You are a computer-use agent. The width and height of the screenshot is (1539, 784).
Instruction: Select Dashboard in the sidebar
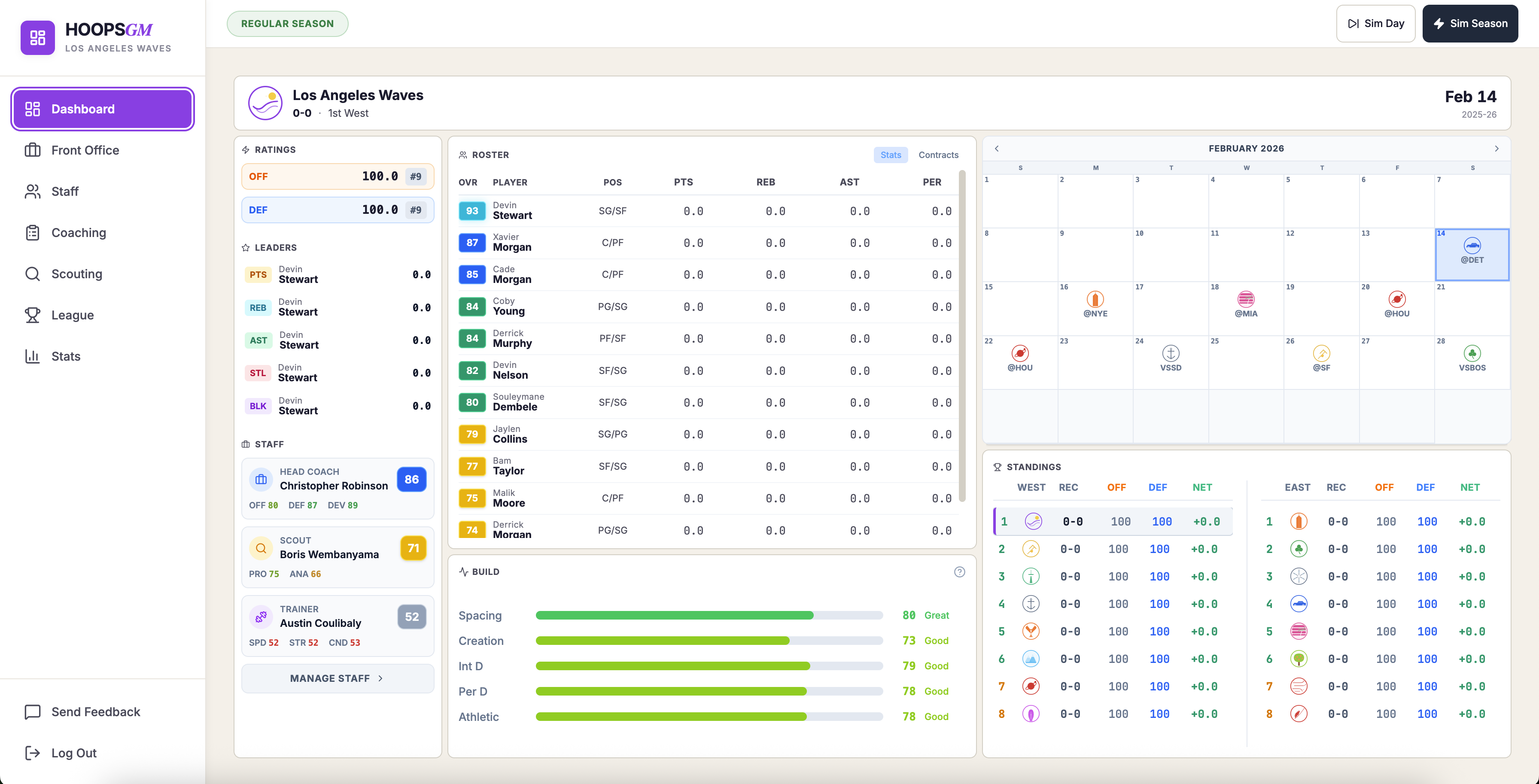(x=102, y=109)
